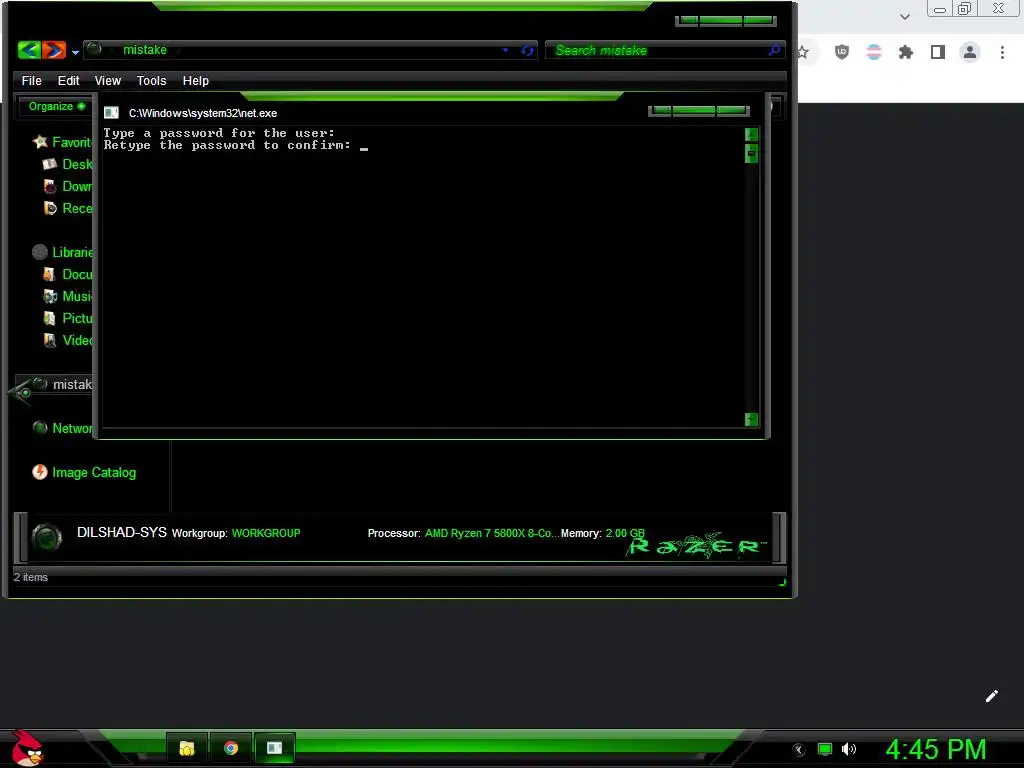Click DILSHAD-SYS computer name text
This screenshot has width=1024, height=768.
point(121,532)
